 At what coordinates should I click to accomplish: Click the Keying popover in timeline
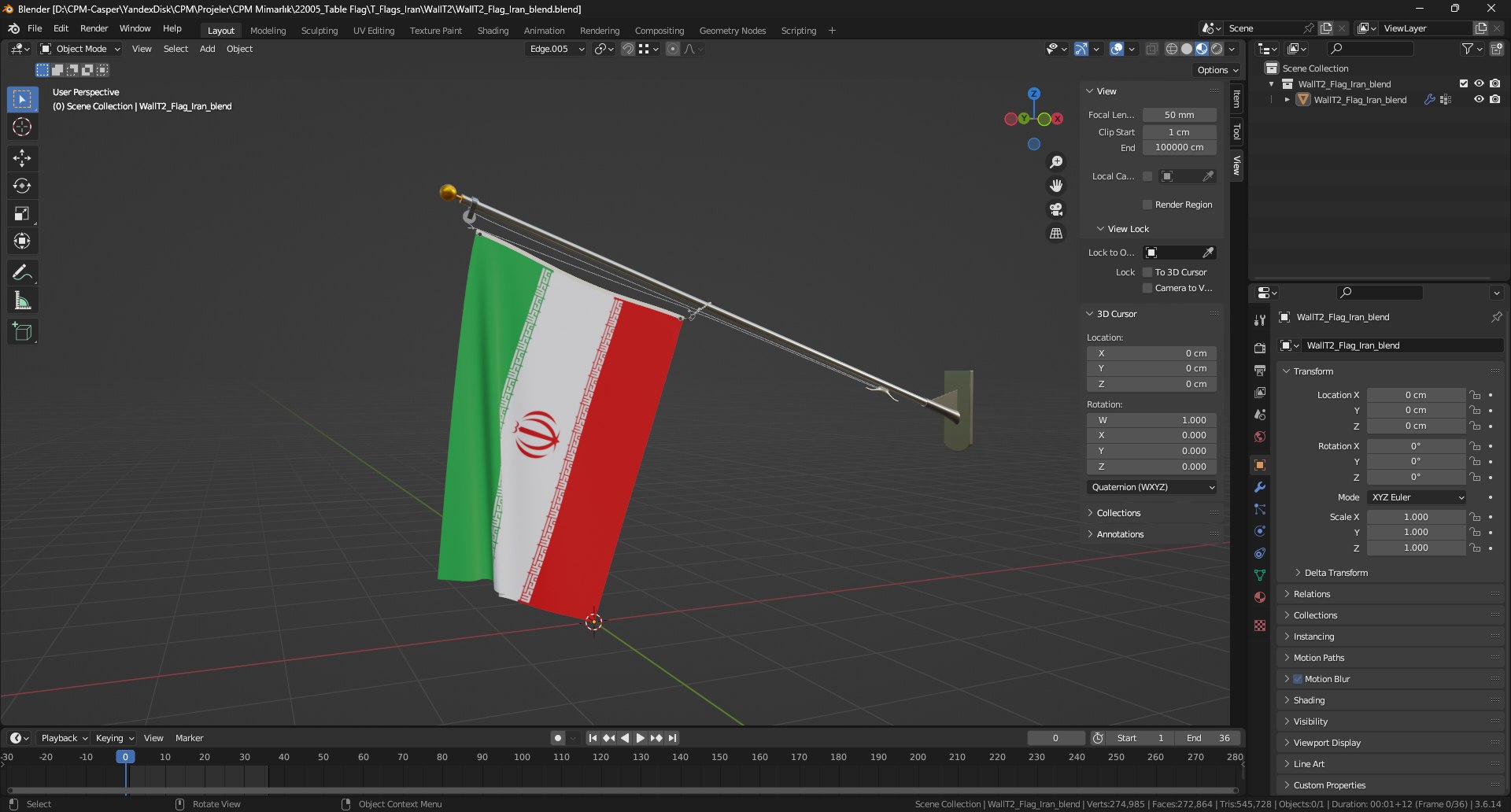[x=114, y=738]
